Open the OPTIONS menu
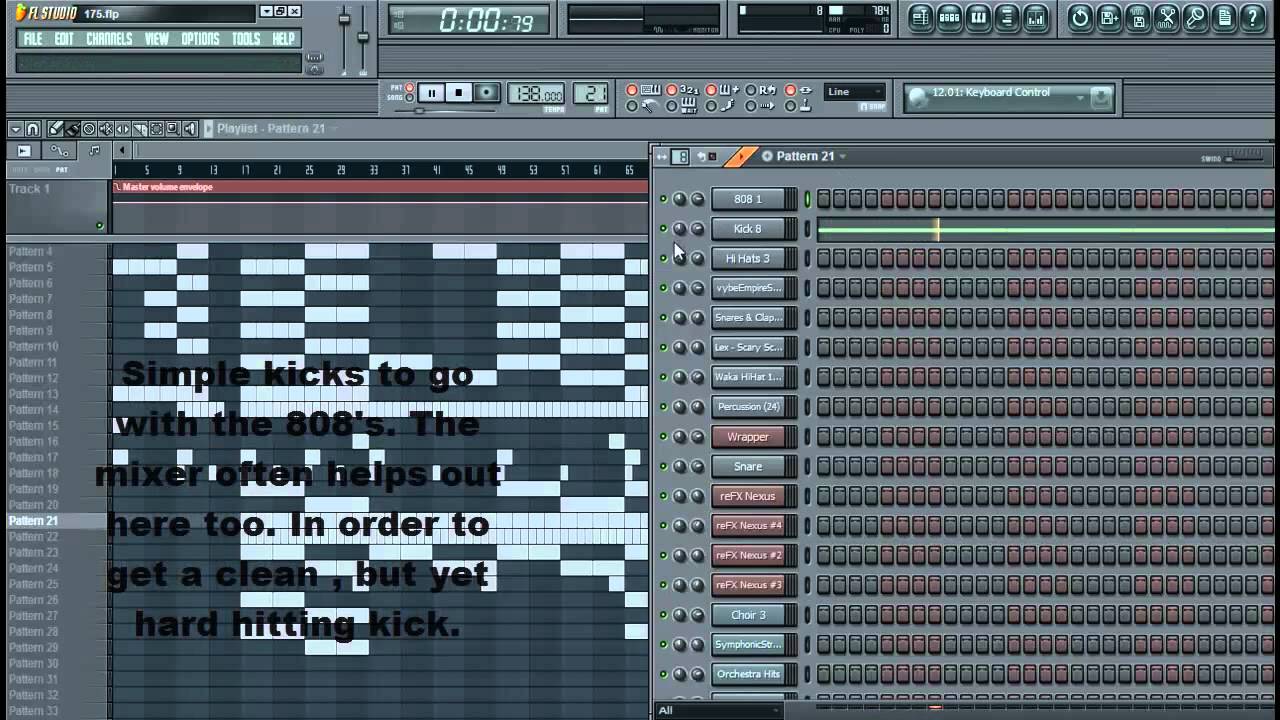 tap(200, 39)
